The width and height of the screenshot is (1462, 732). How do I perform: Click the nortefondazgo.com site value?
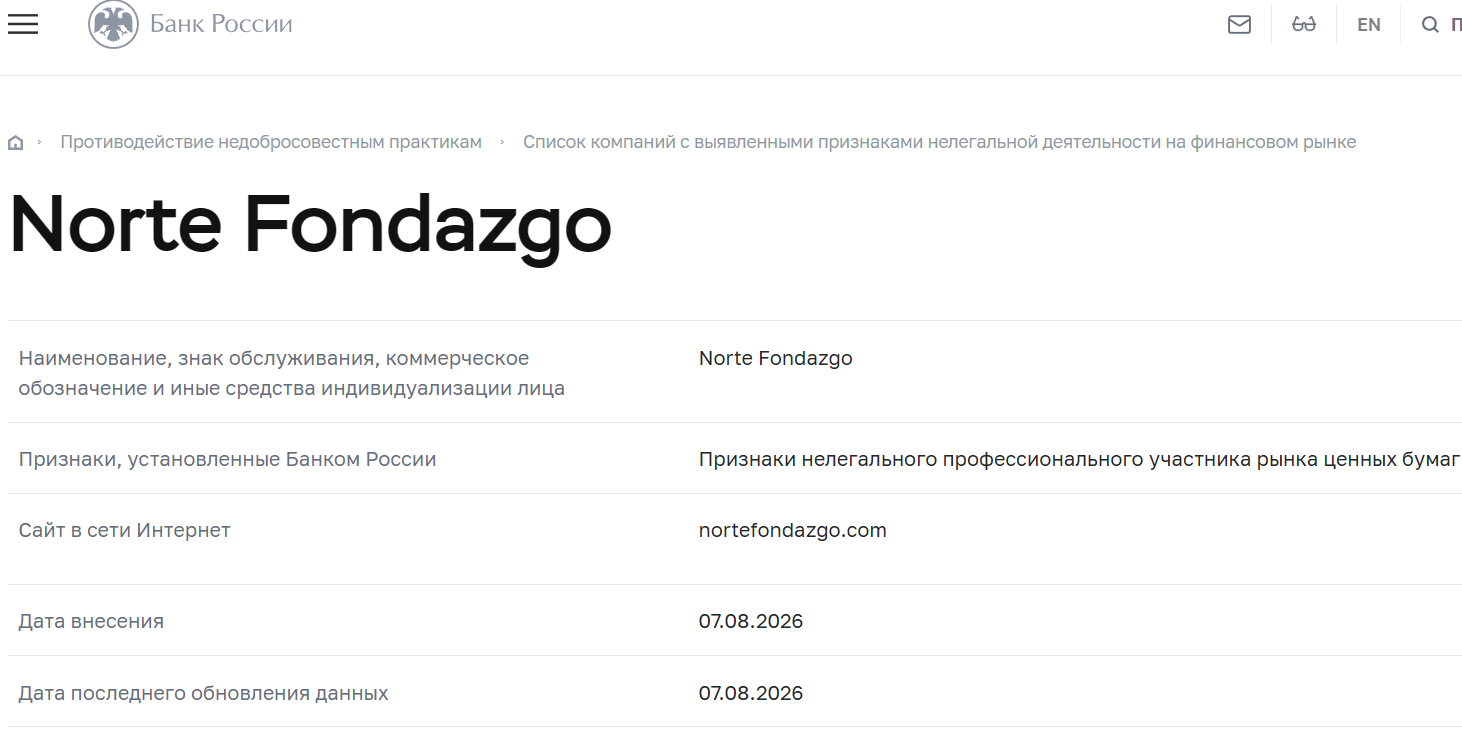point(793,530)
